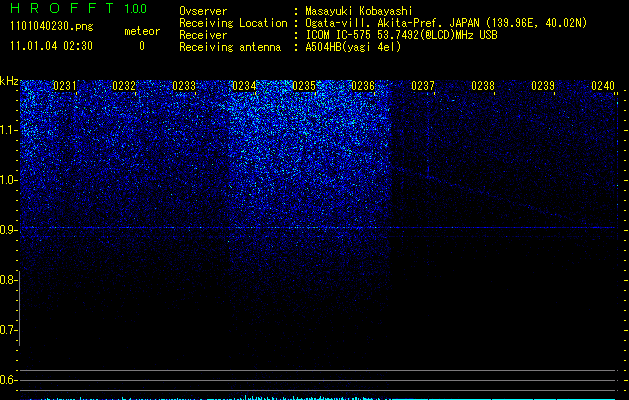629x400 pixels.
Task: Click time marker 0231
Action: point(65,86)
